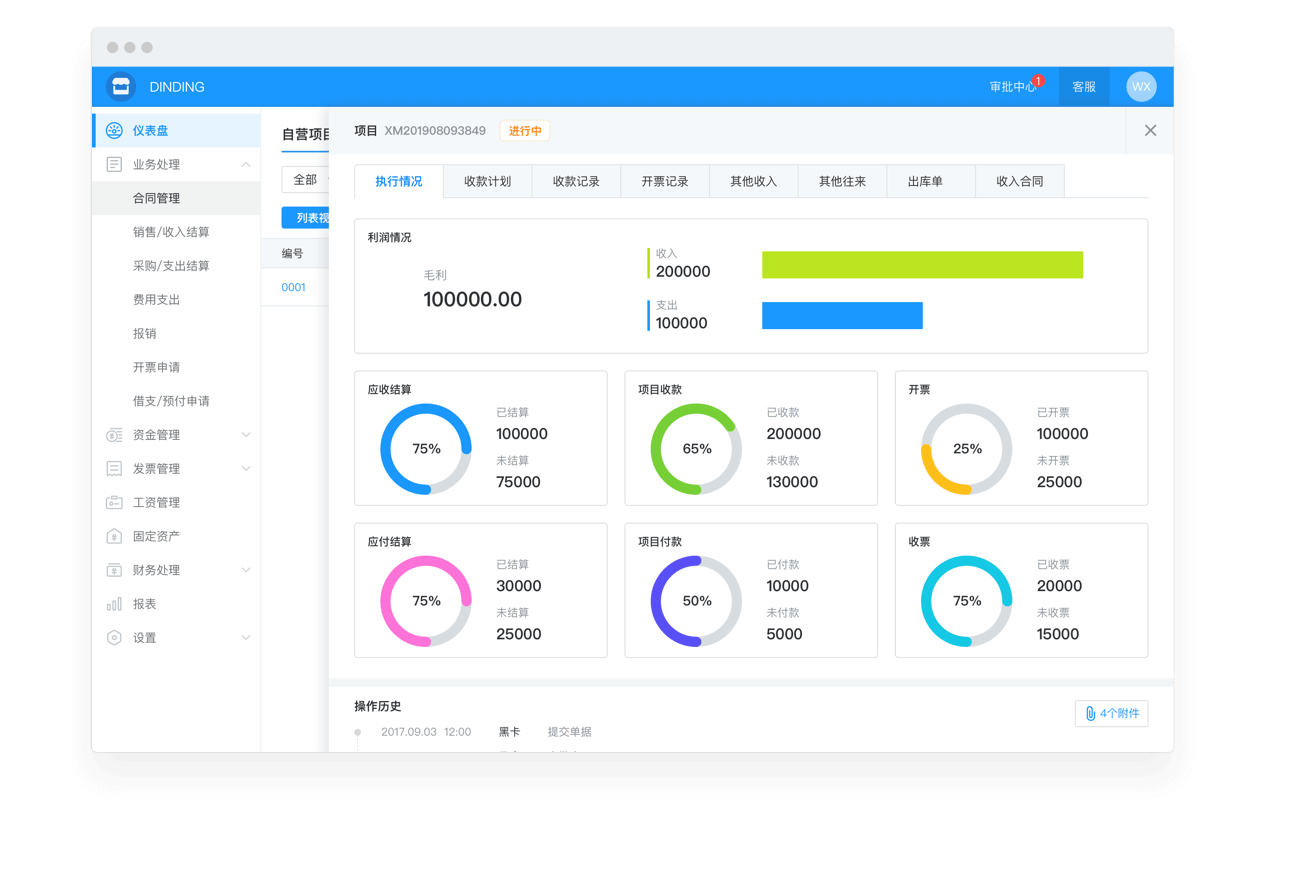Click the 设置 hexagon settings icon
1300x880 pixels.
click(x=114, y=638)
